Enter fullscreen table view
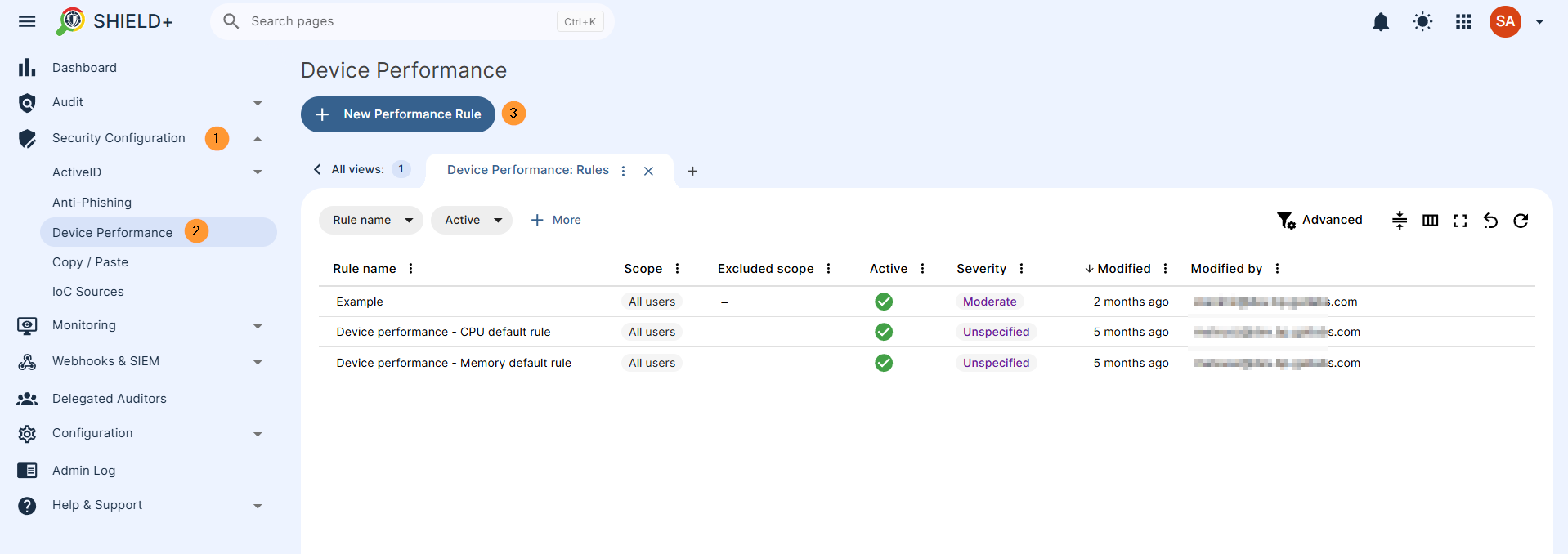 1460,220
